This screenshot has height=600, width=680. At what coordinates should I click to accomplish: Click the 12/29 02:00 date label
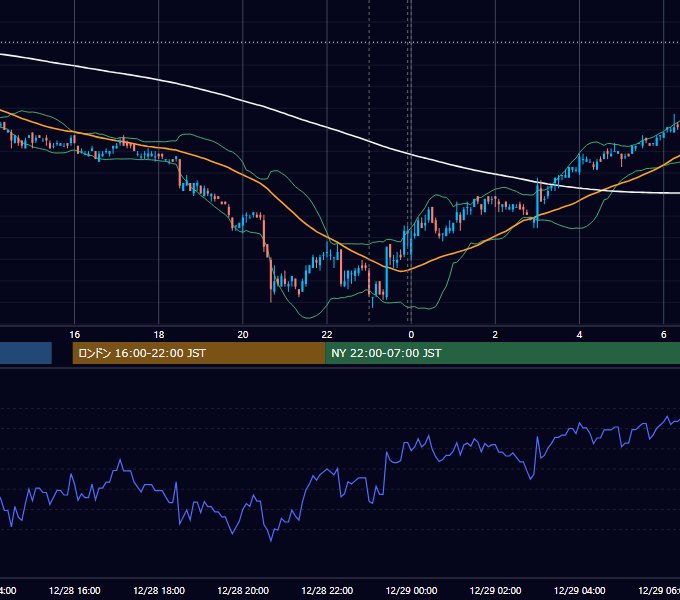point(495,590)
